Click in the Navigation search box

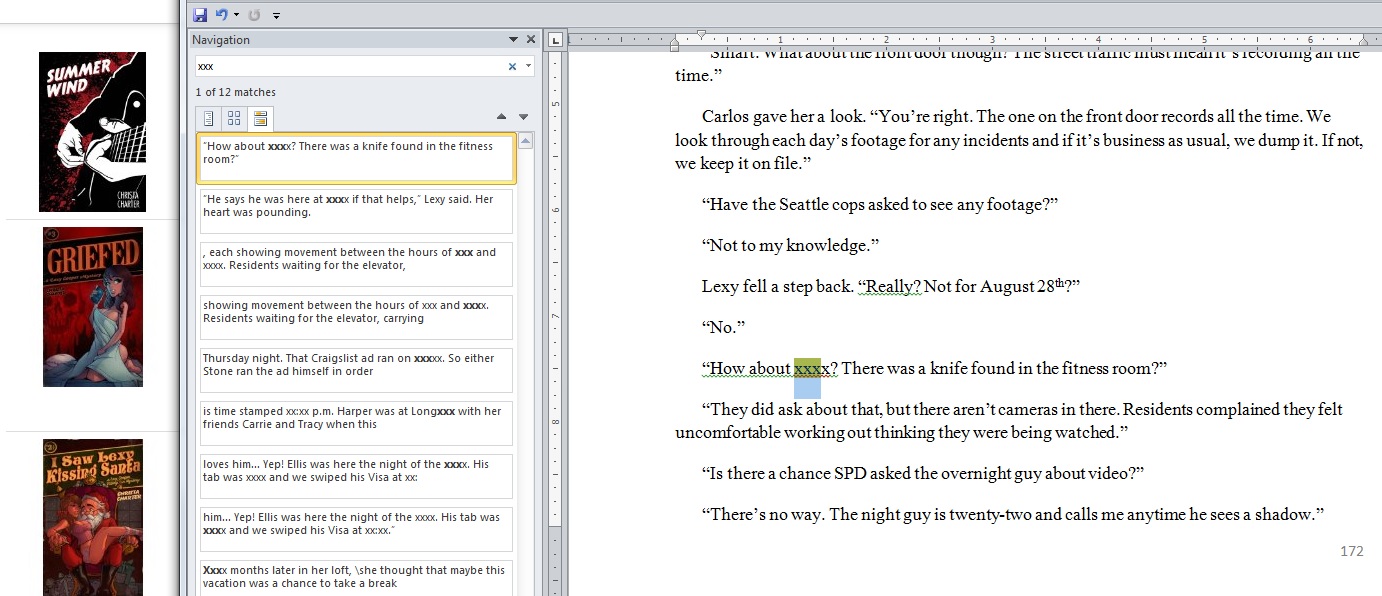click(x=350, y=66)
